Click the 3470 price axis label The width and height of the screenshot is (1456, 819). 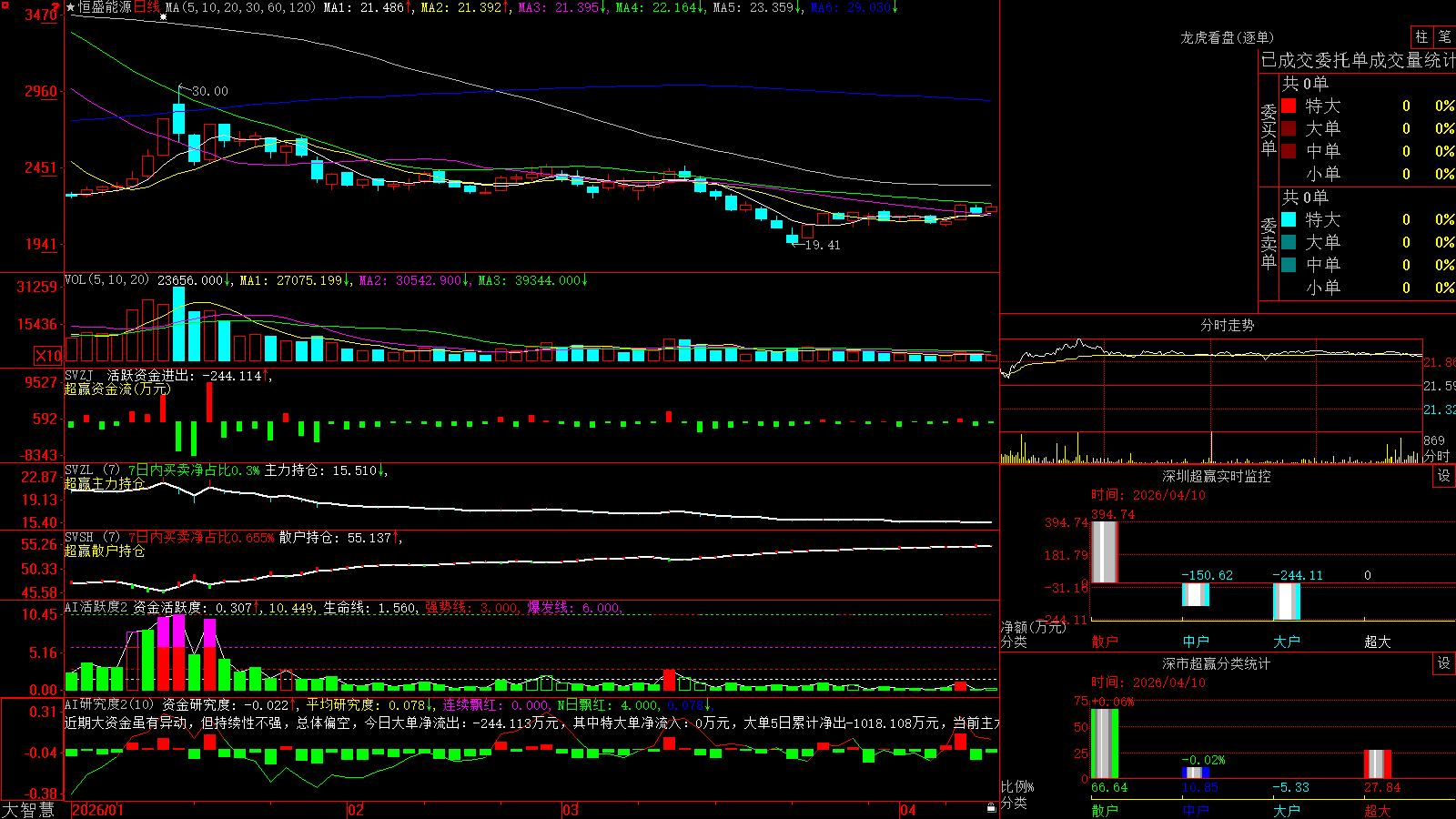(41, 15)
